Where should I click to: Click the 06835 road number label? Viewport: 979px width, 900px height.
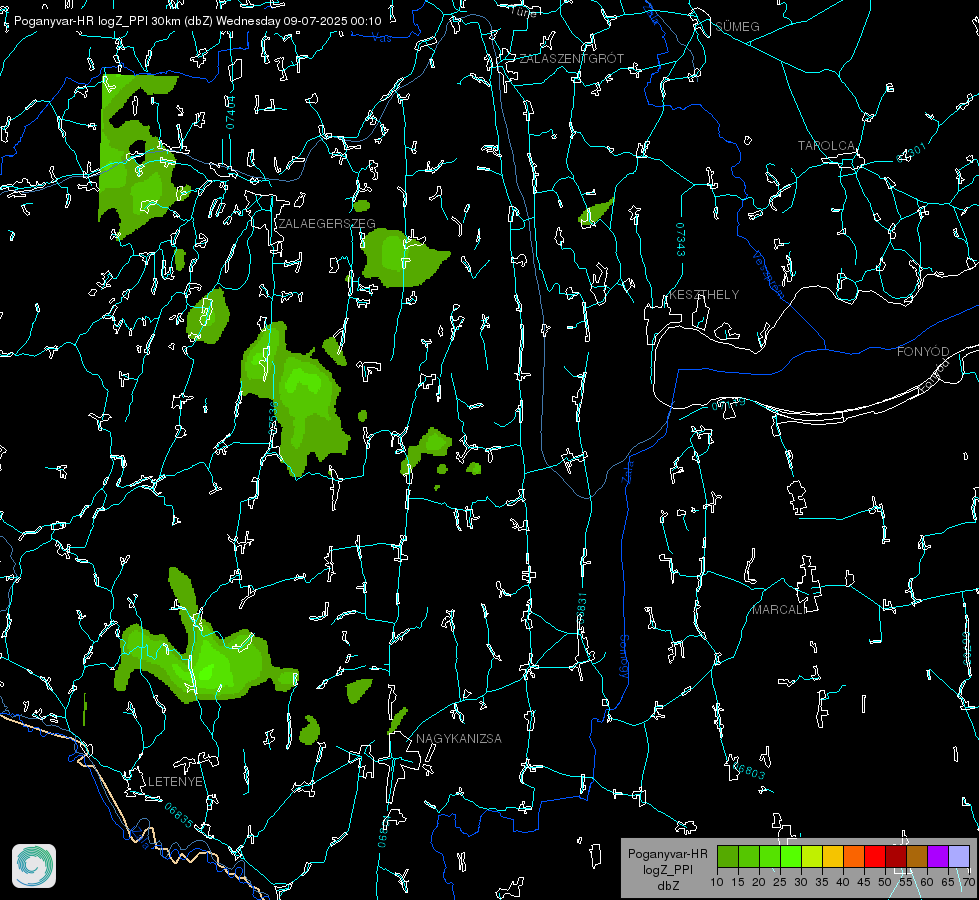click(x=179, y=816)
